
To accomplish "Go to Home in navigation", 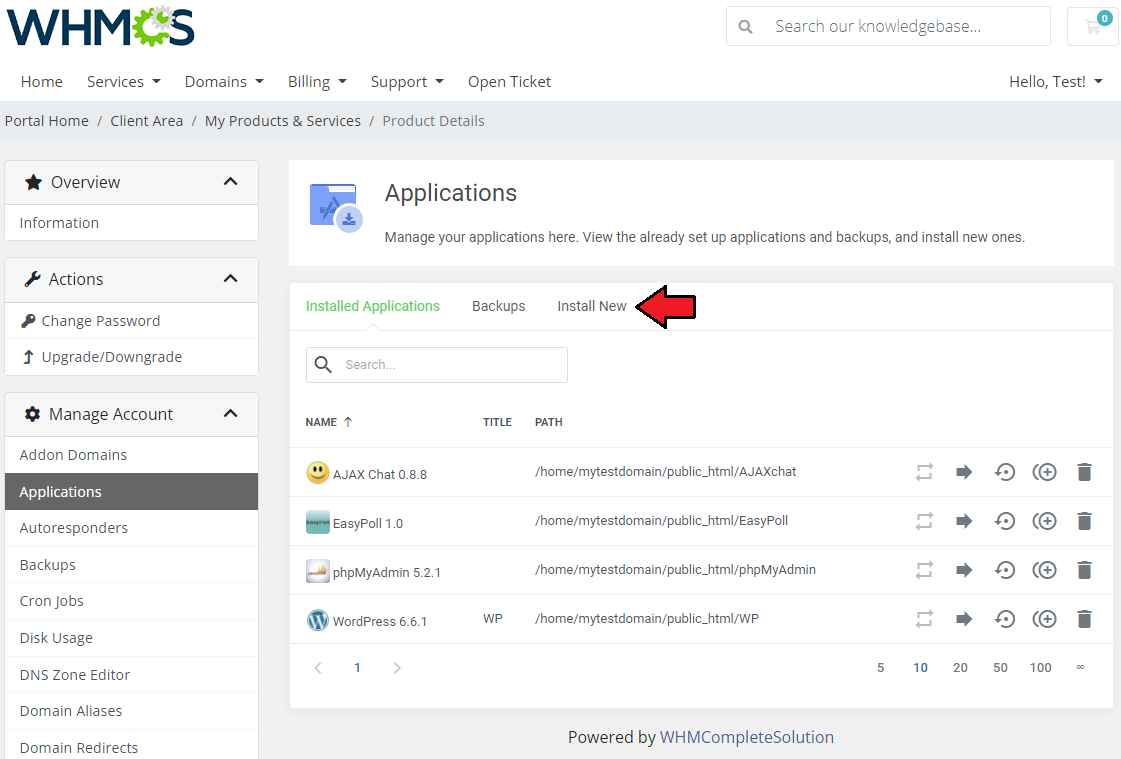I will tap(41, 81).
